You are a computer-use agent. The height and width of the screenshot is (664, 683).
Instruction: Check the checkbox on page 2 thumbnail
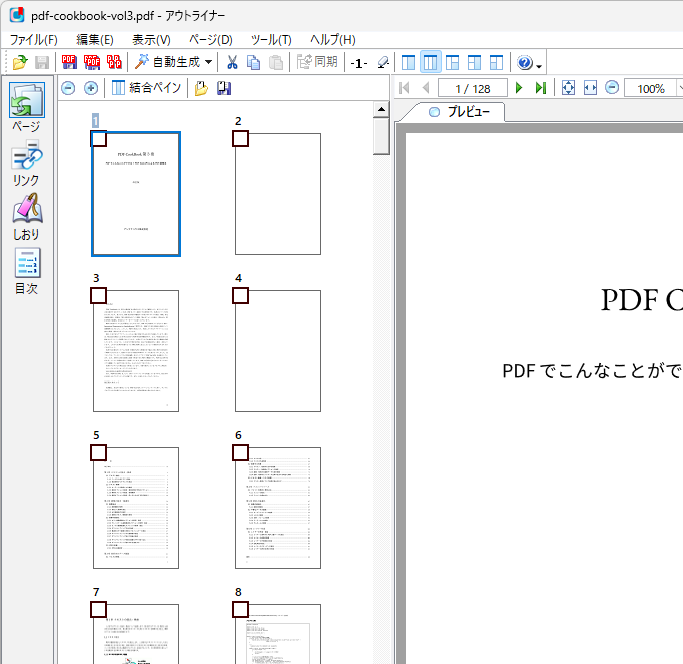(240, 138)
